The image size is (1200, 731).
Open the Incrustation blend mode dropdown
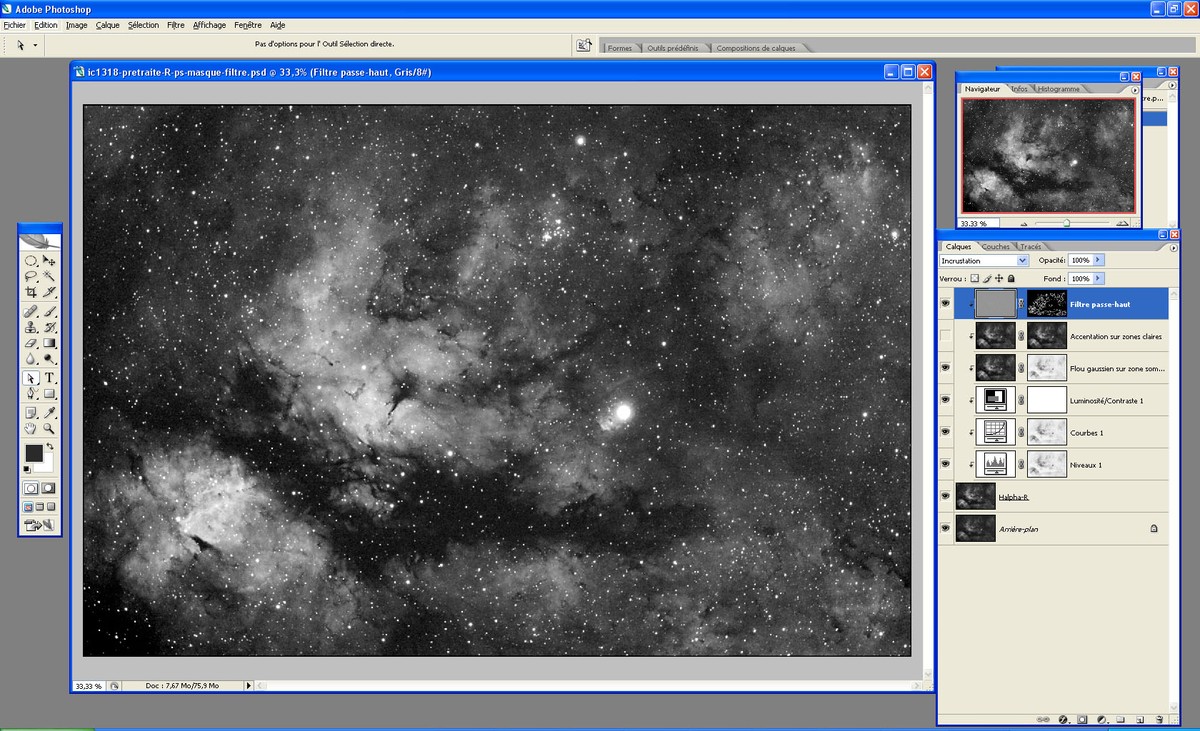(1021, 259)
